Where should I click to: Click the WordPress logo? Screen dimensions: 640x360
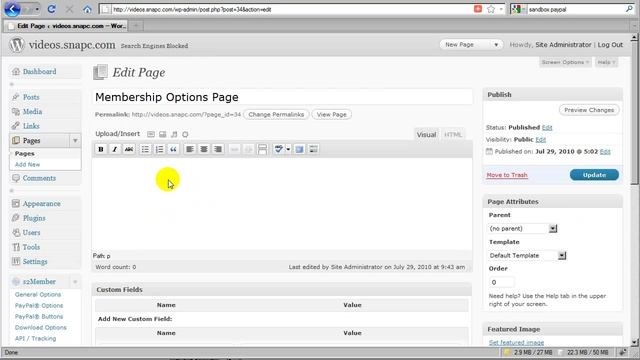(x=17, y=44)
